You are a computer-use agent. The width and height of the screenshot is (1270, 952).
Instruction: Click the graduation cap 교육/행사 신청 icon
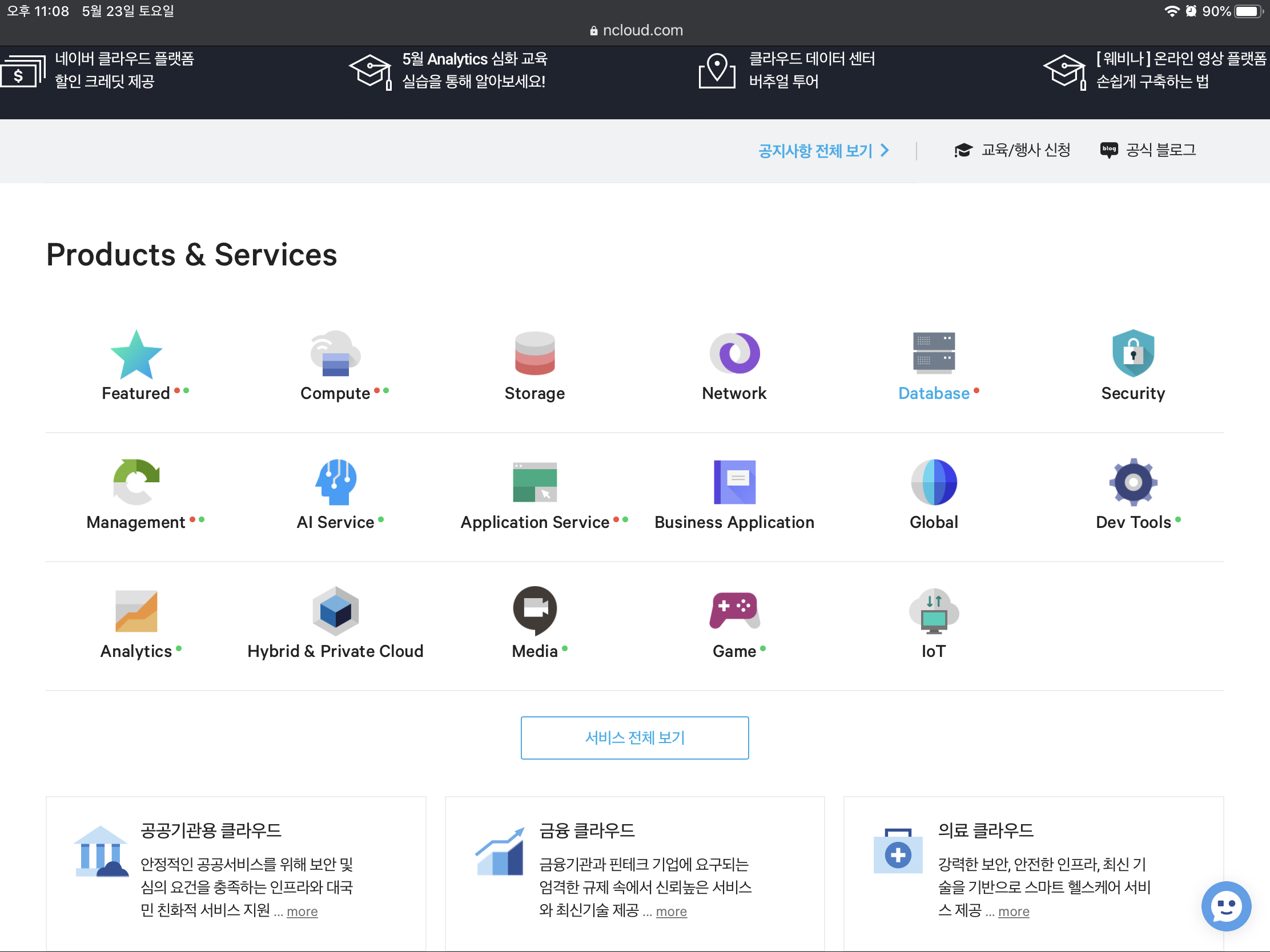click(x=963, y=150)
